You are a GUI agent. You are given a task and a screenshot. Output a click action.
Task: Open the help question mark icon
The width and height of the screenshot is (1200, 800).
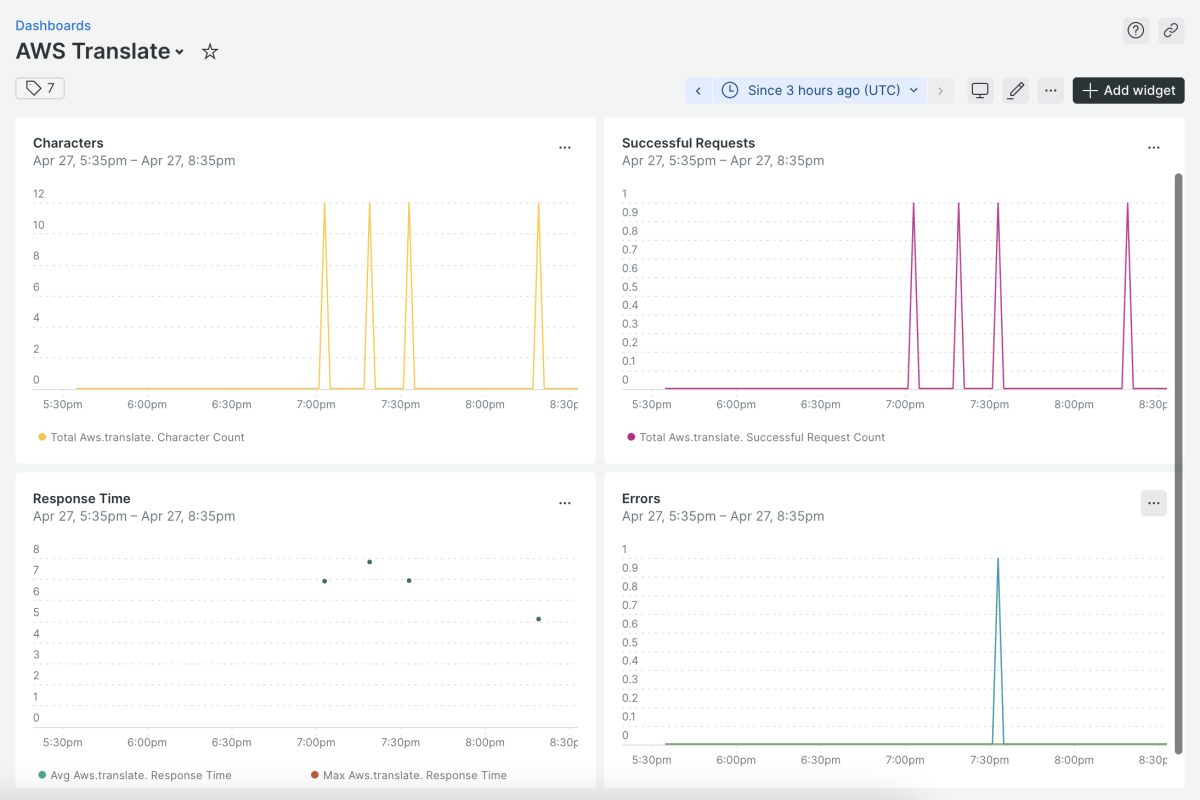coord(1136,30)
